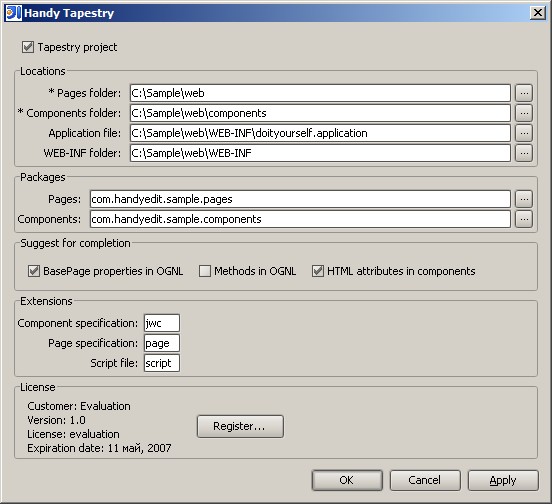
Task: Click the Application file path field
Action: [320, 133]
